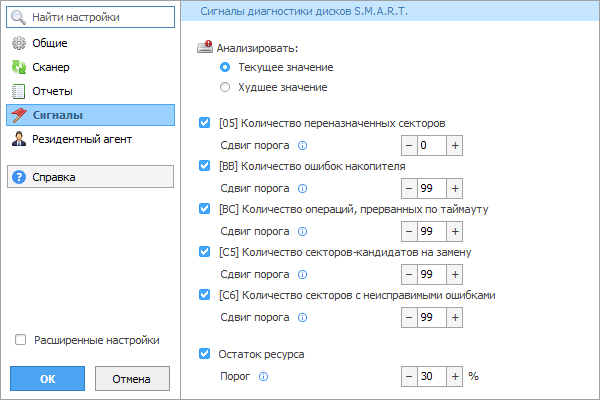Viewport: 600px width, 400px height.
Task: Click the Найти настройки search field
Action: coord(90,17)
